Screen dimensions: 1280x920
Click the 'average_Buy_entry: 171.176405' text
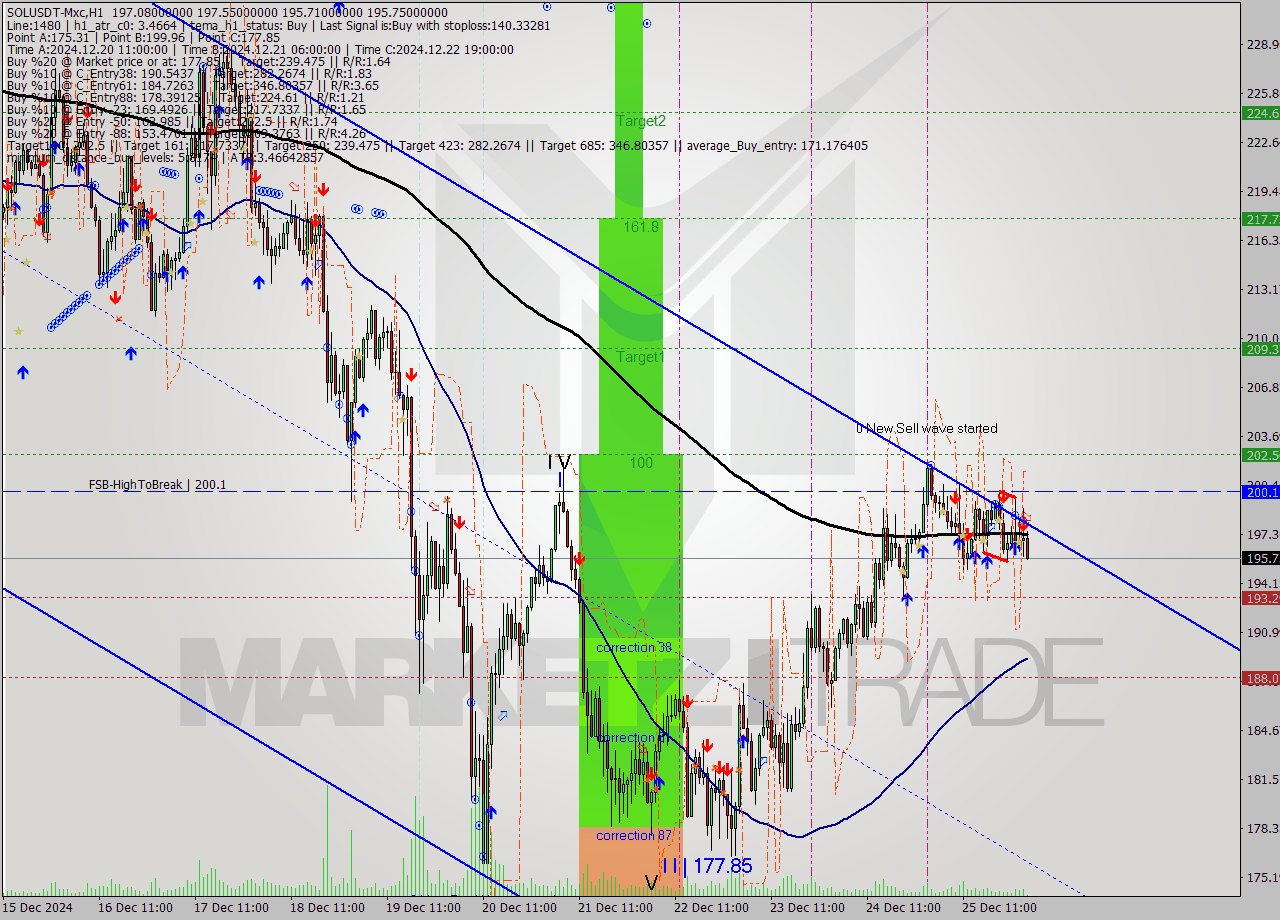click(776, 146)
